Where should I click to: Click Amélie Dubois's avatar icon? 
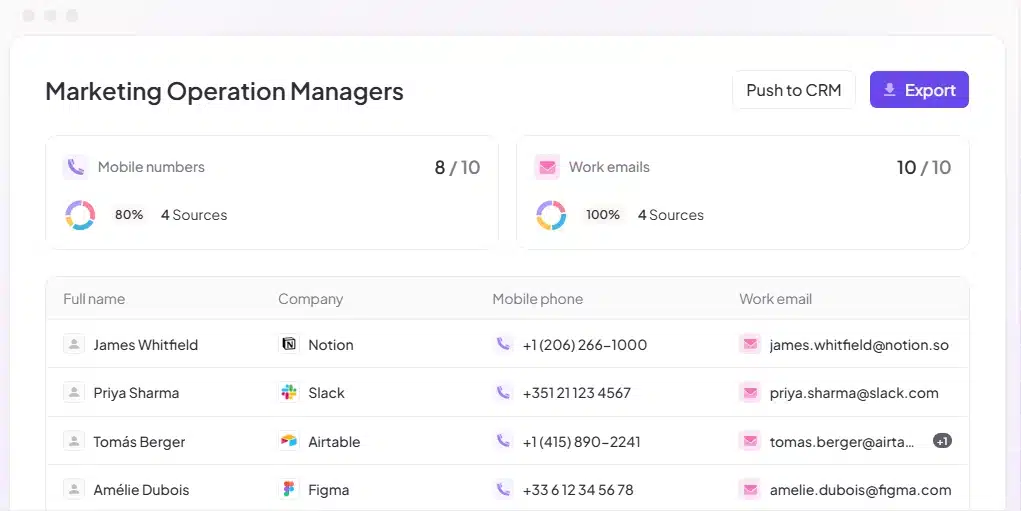(74, 489)
